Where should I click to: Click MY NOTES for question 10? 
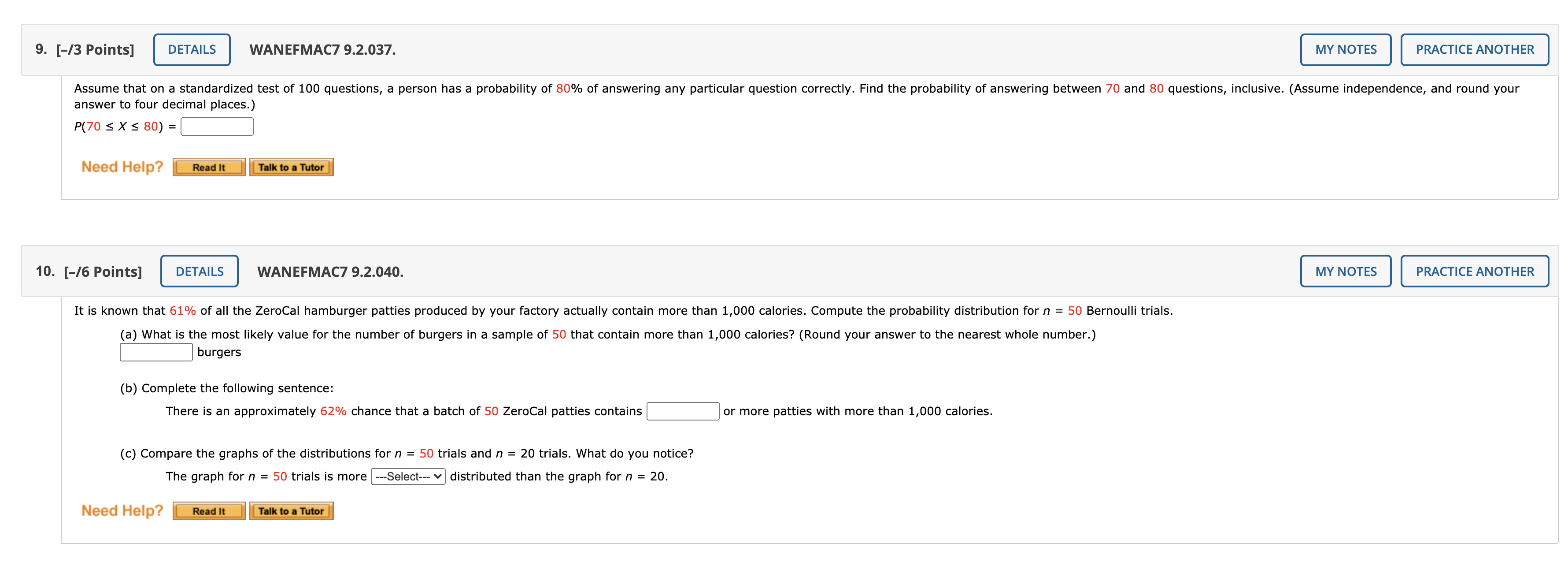1345,272
